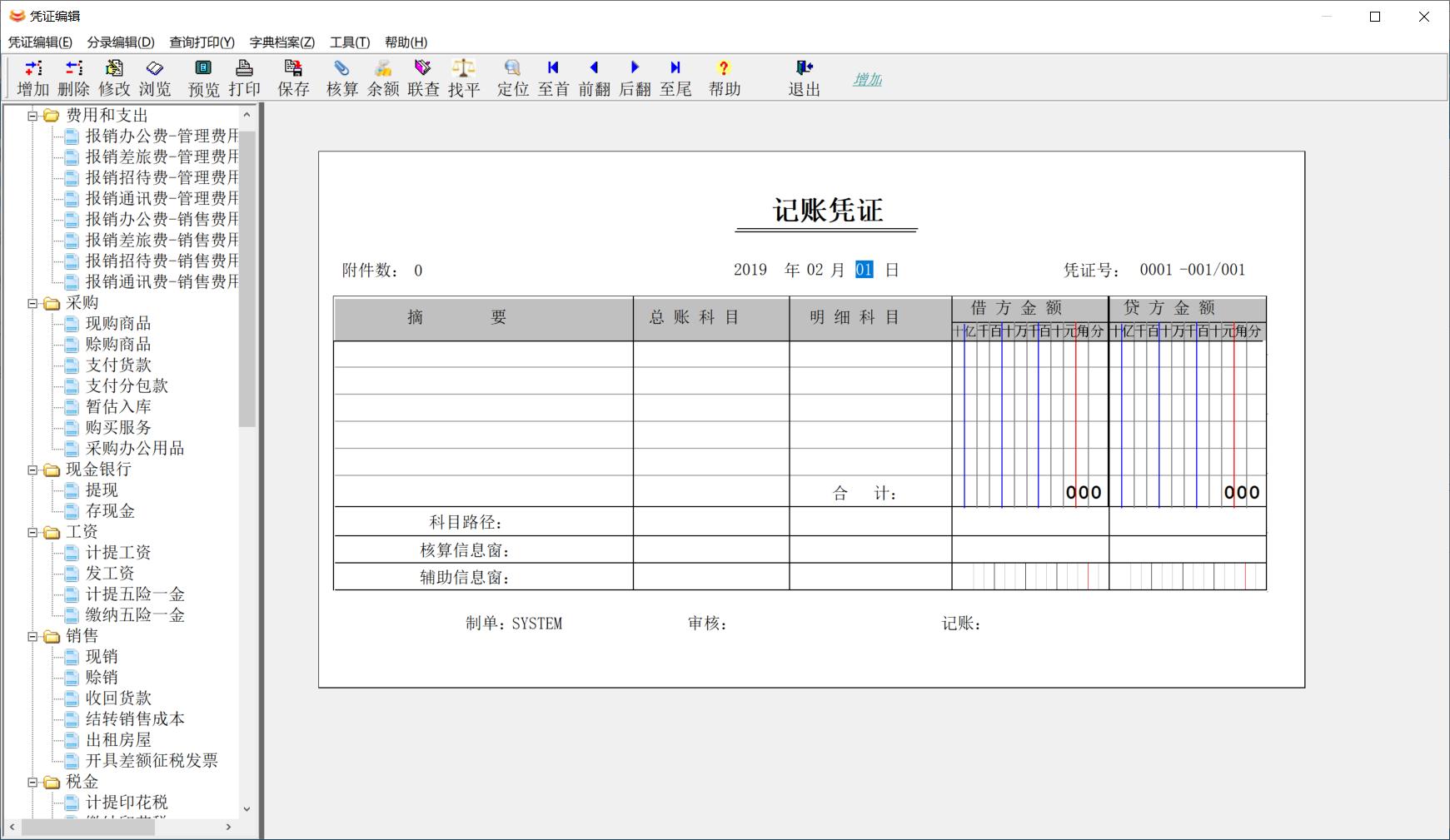
Task: Open the 字典档案(Z) menu
Action: pos(282,42)
